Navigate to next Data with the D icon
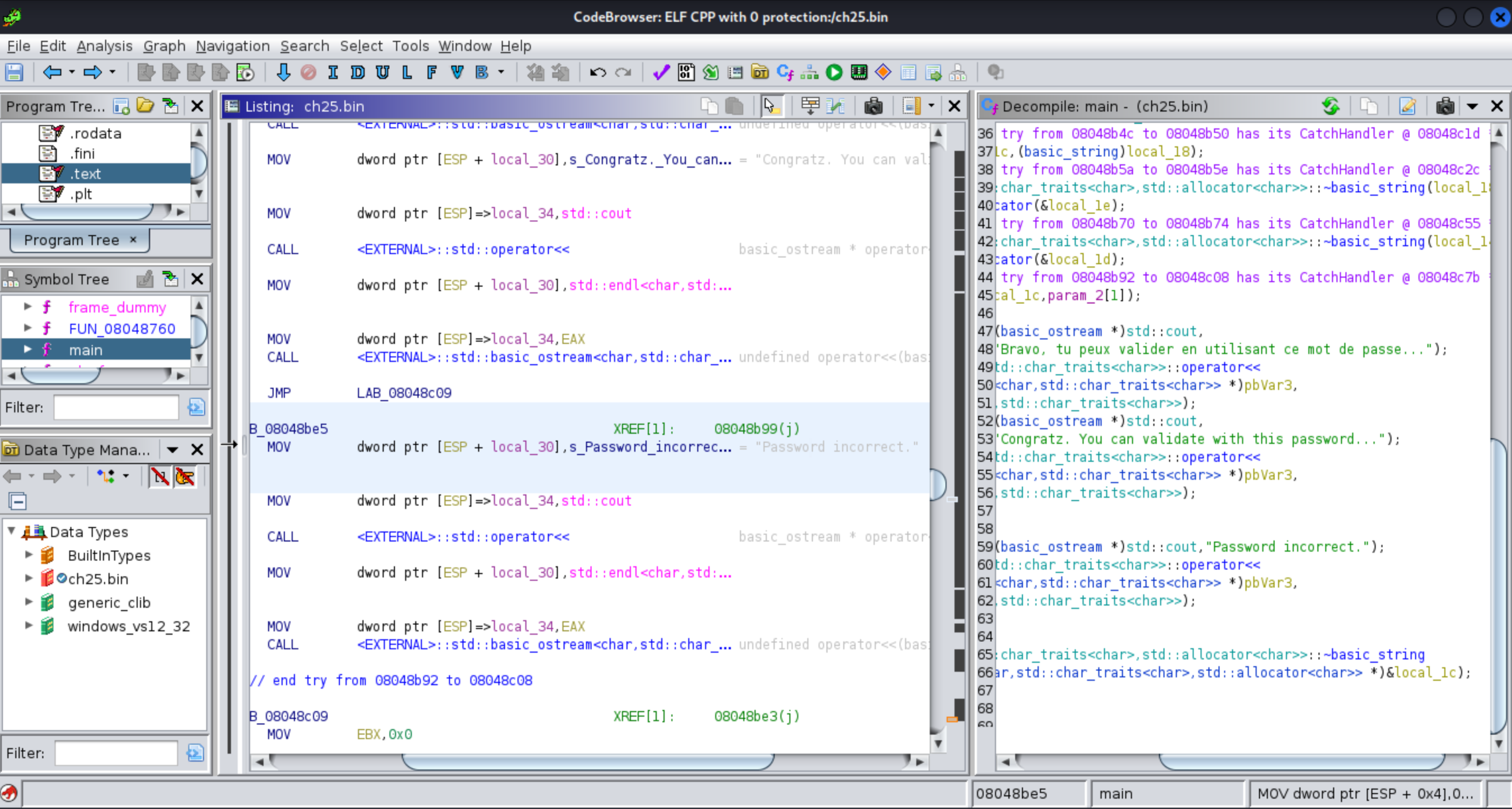Viewport: 1512px width, 809px height. click(x=357, y=72)
